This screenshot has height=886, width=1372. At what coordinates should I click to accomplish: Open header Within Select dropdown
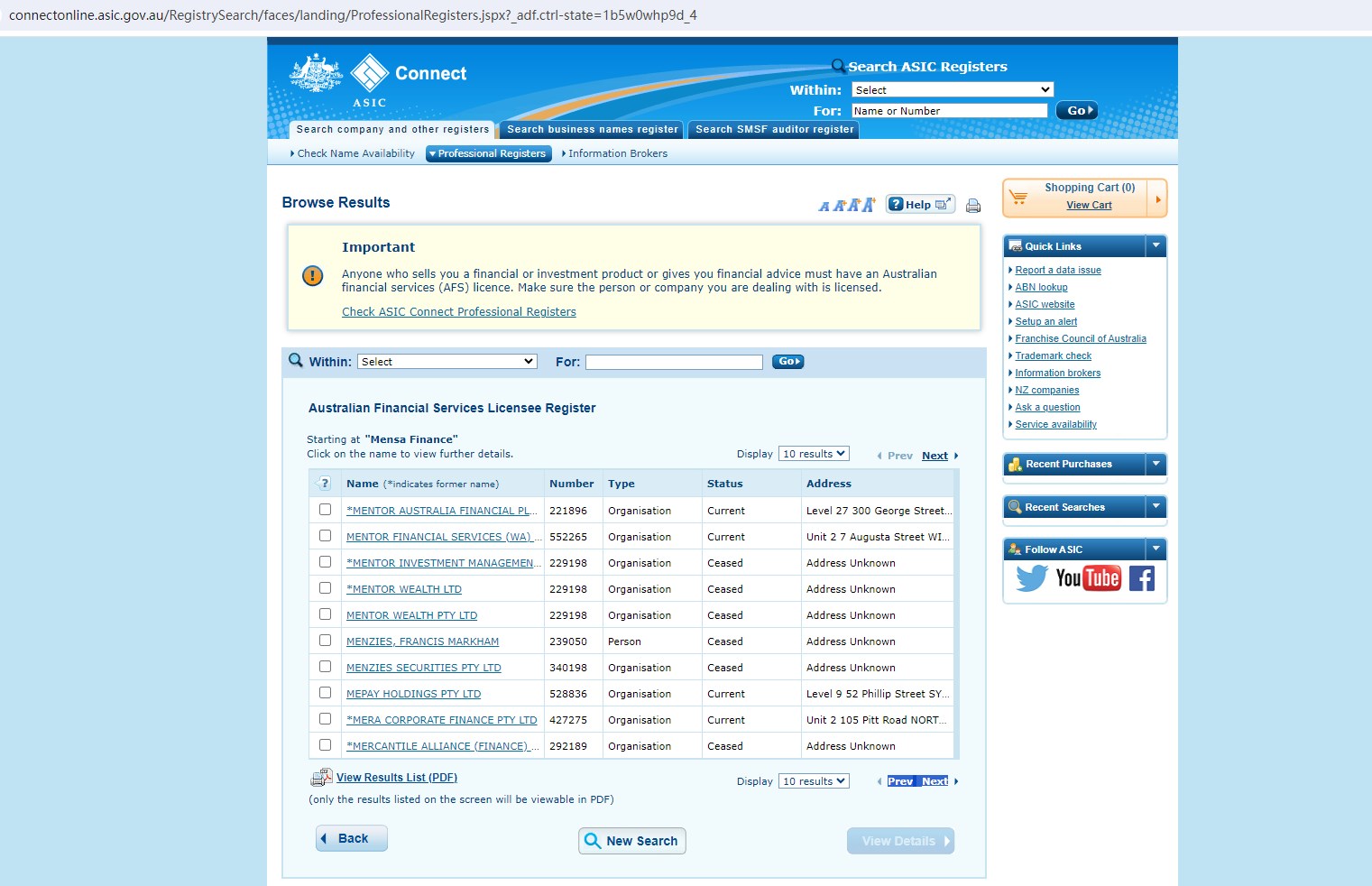[953, 89]
